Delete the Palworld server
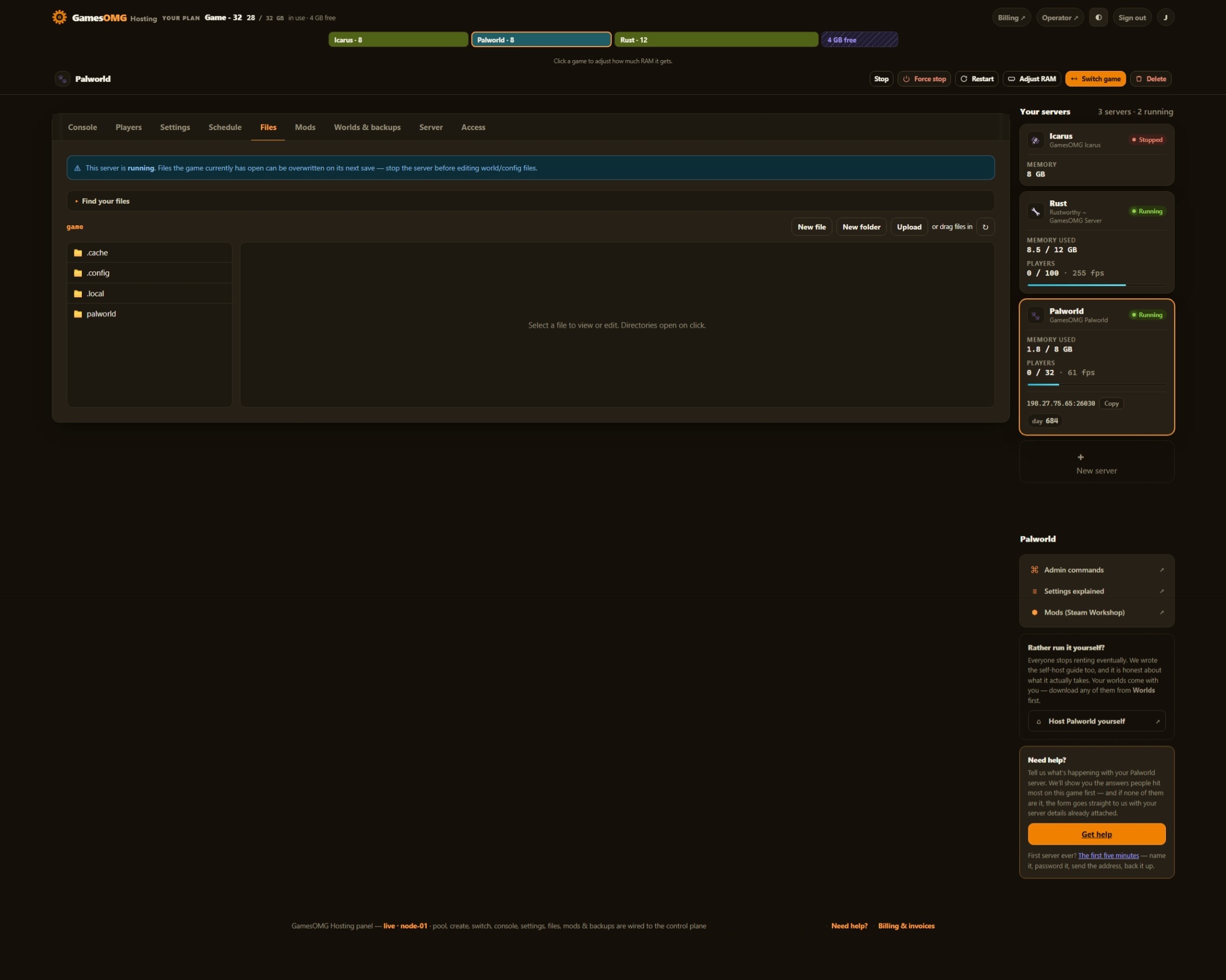This screenshot has width=1226, height=980. tap(1151, 79)
